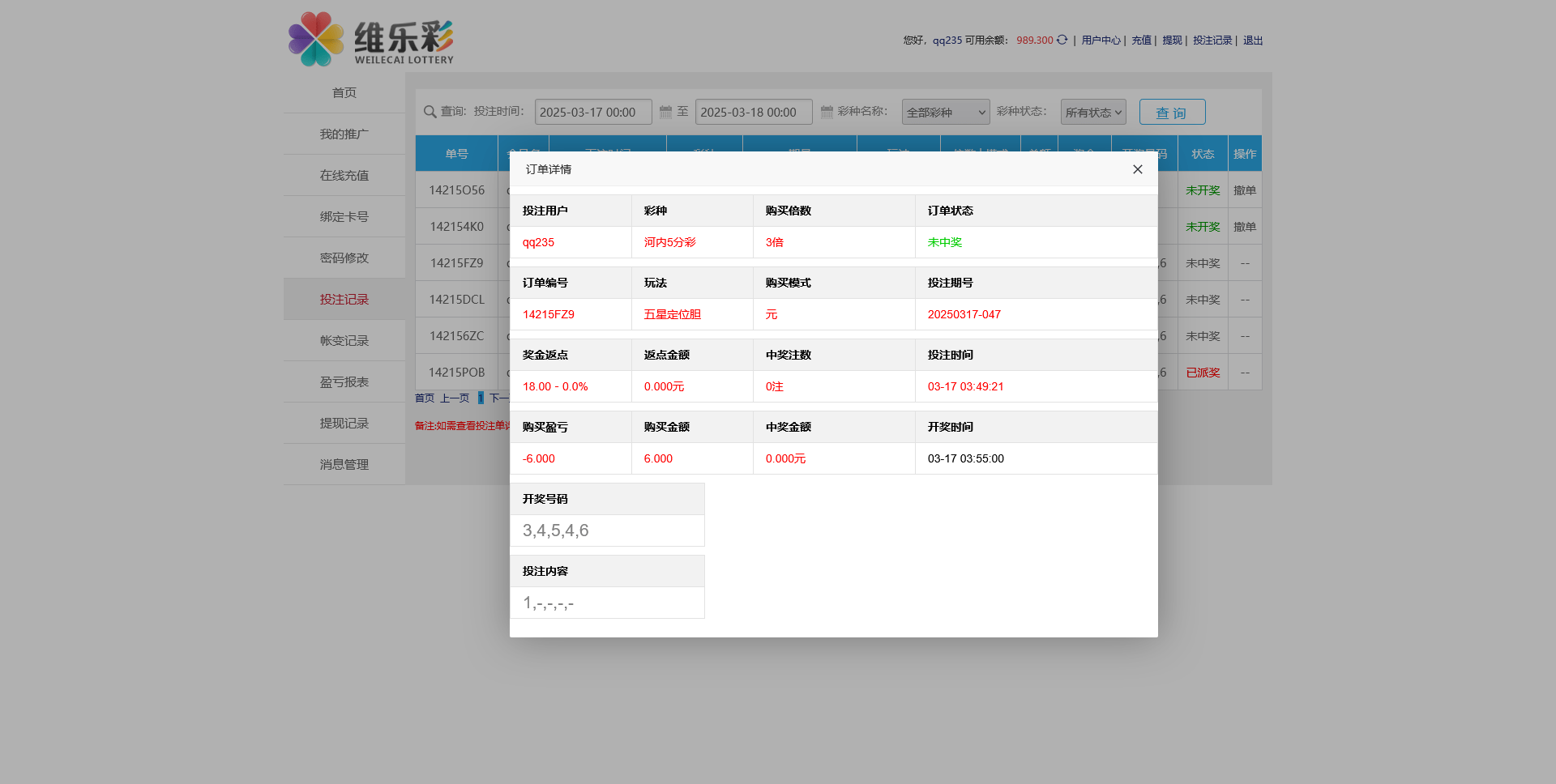Click the start date input field
Viewport: 1556px width, 784px height.
pos(593,111)
